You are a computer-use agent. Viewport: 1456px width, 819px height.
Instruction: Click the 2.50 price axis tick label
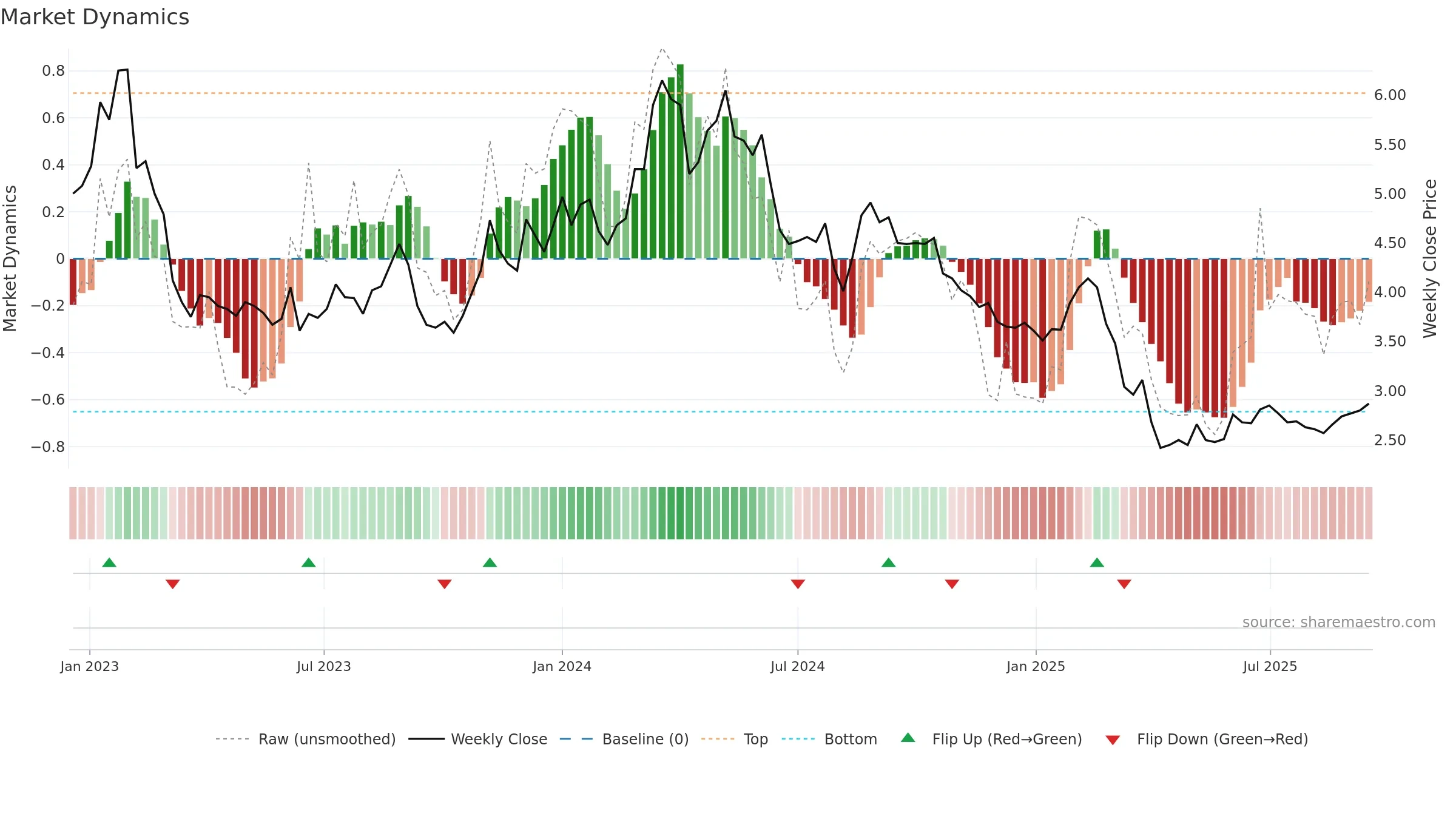pos(1390,440)
